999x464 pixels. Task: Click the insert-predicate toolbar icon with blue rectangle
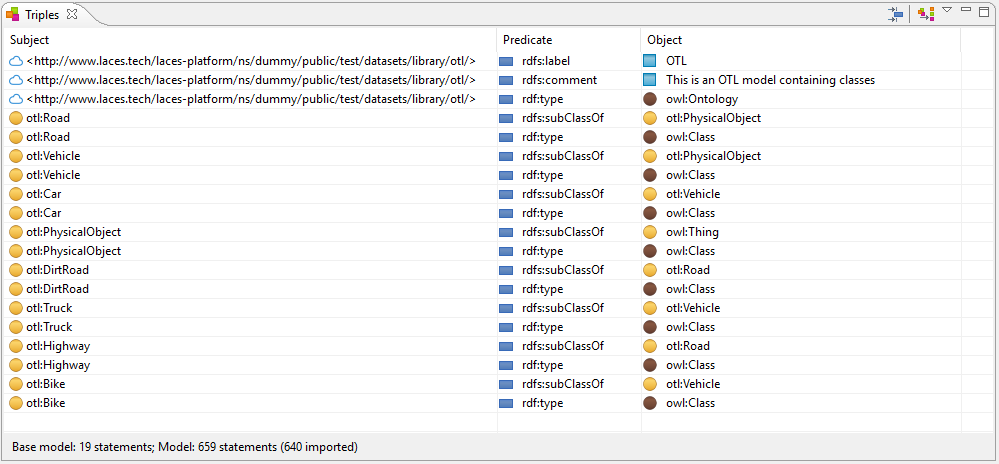click(896, 14)
